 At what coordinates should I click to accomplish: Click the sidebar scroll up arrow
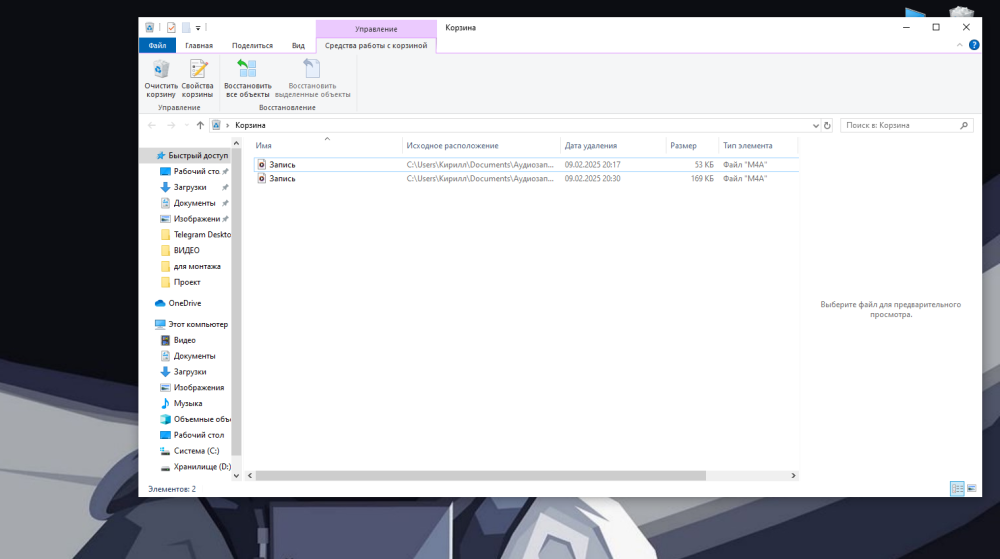pos(237,144)
